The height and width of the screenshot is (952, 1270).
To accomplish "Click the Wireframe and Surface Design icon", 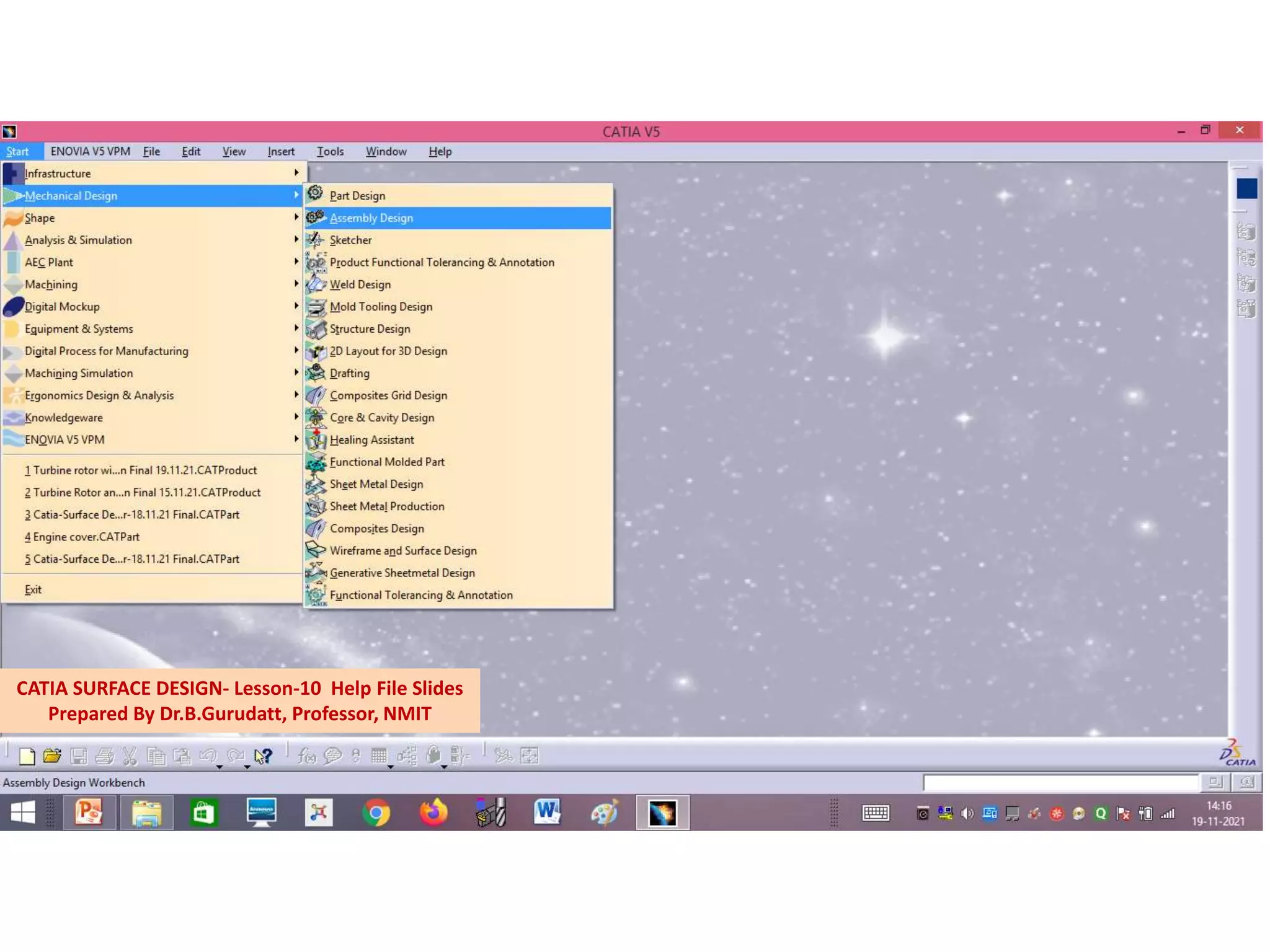I will click(x=315, y=550).
